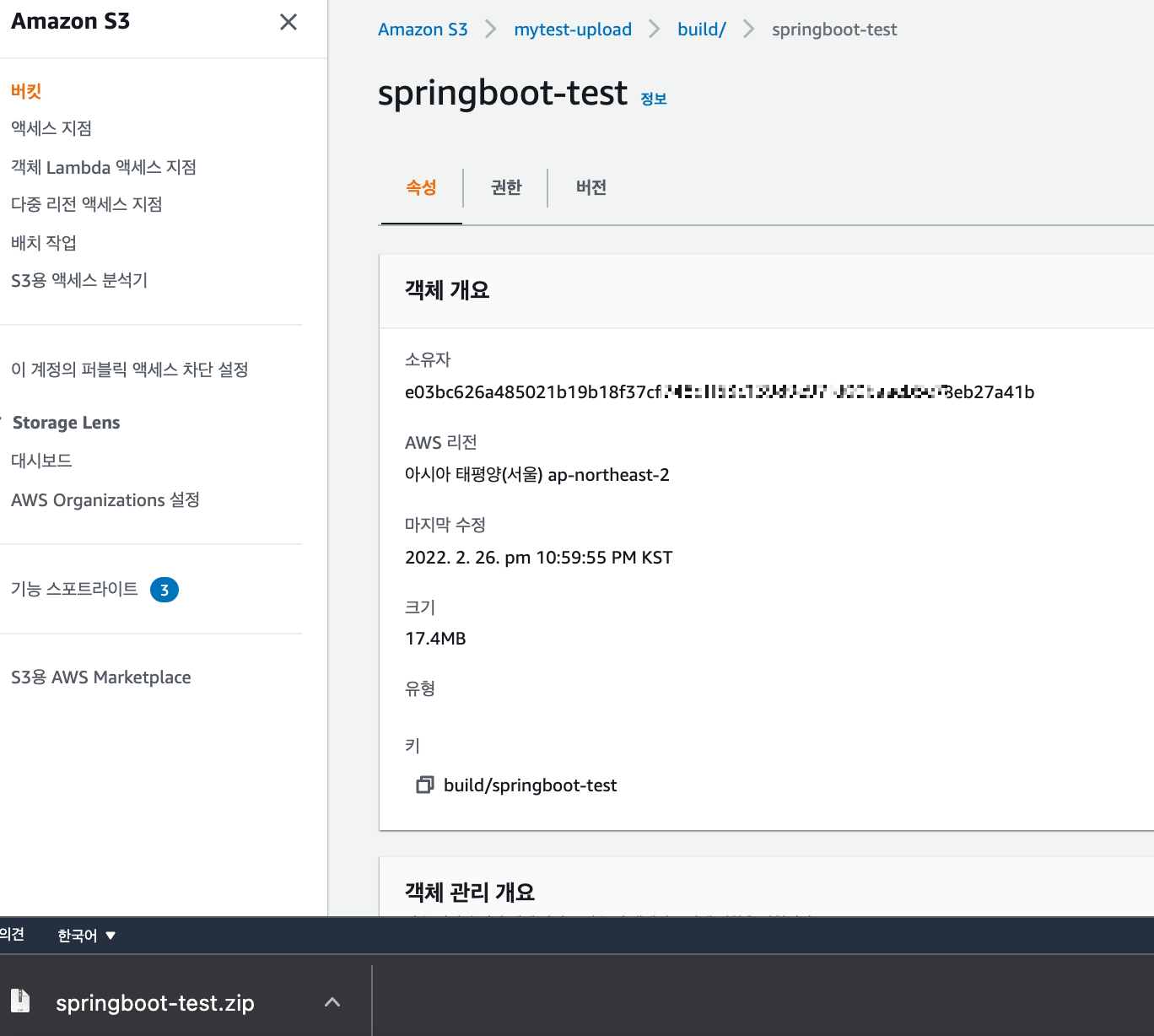Open the 한국어 language dropdown

(86, 936)
